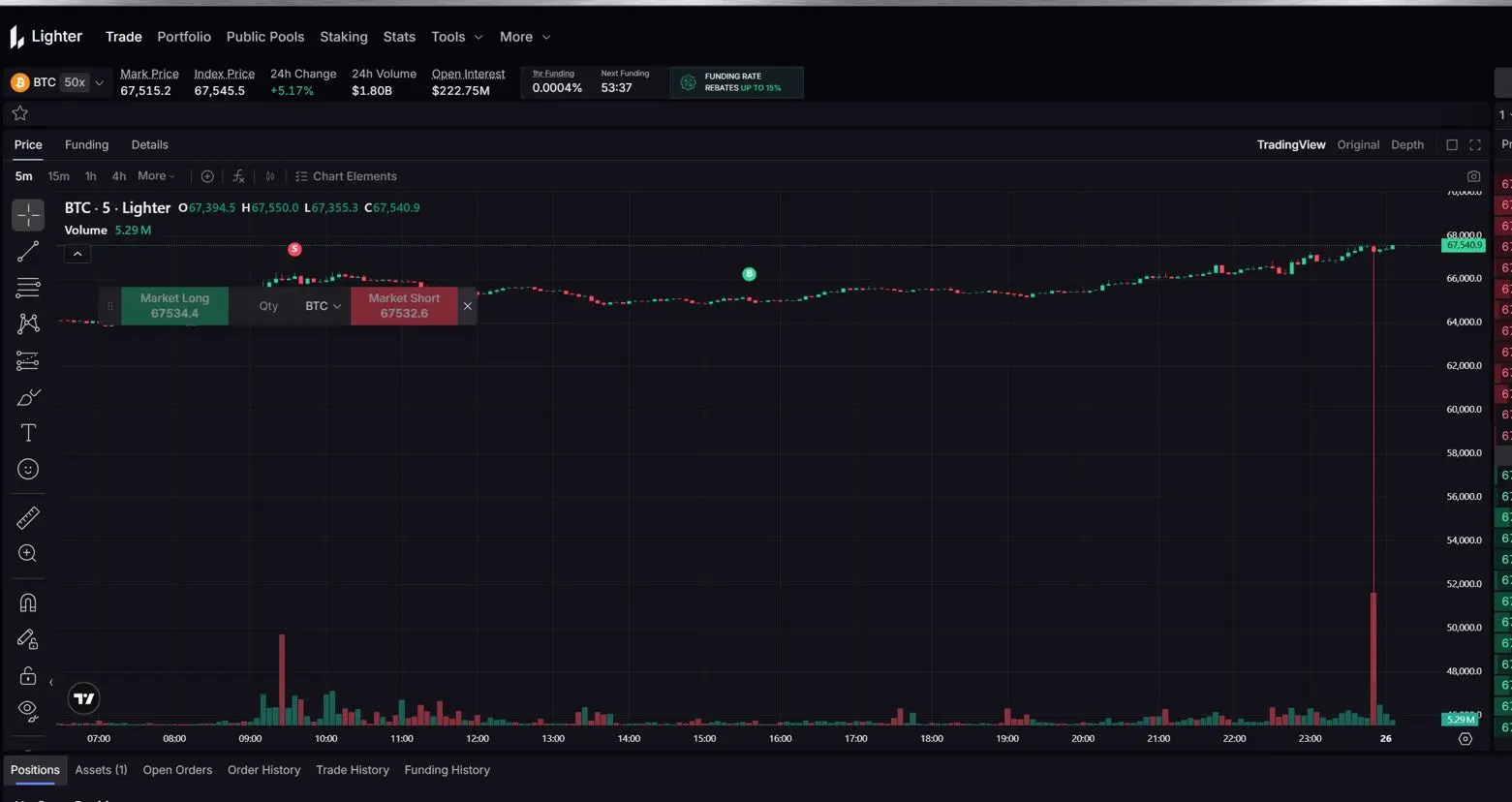Click the Bitcoin coin icon
The image size is (1512, 802).
(19, 82)
